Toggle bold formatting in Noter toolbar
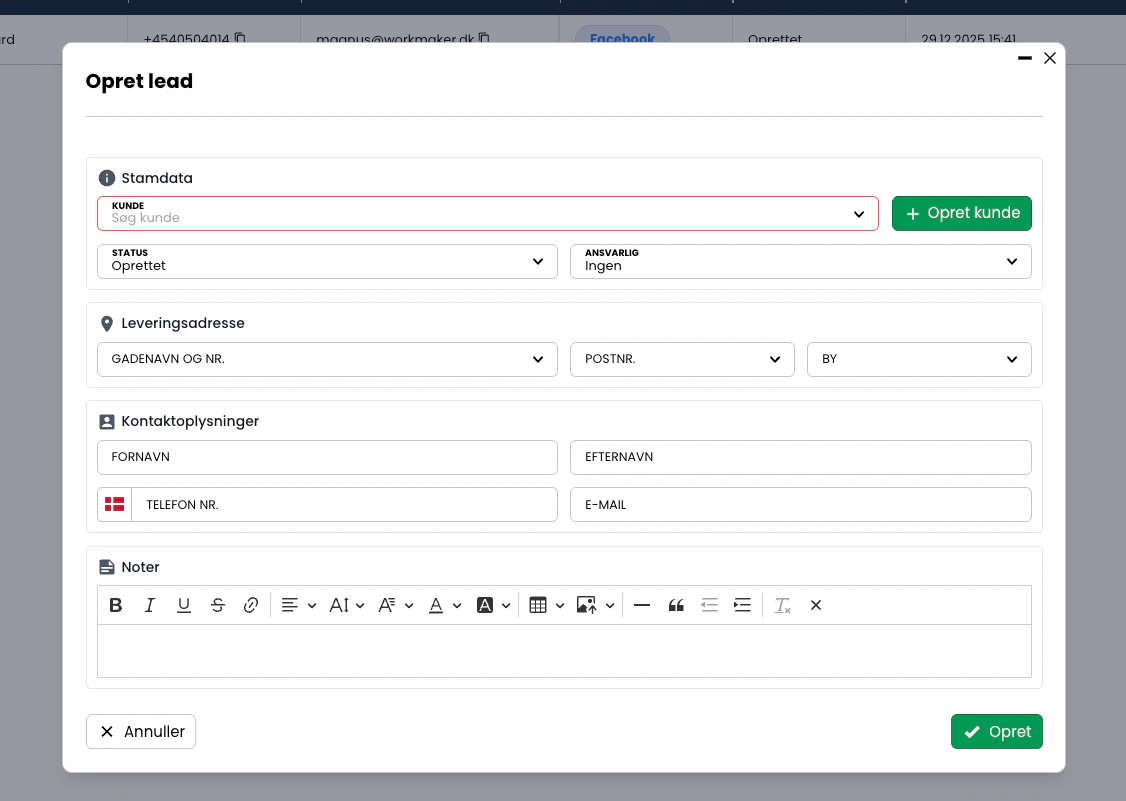The height and width of the screenshot is (801, 1126). click(116, 606)
